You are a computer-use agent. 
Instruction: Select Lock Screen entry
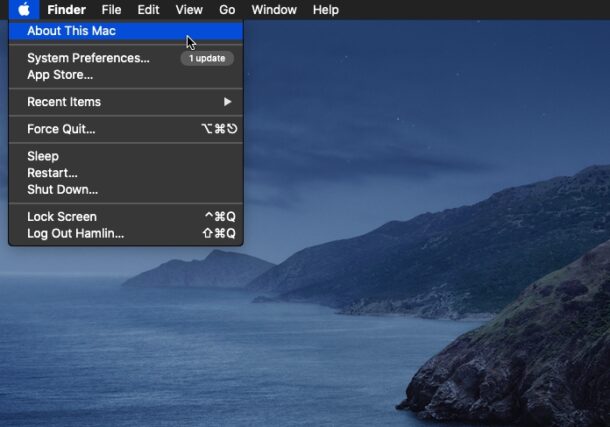pos(126,217)
